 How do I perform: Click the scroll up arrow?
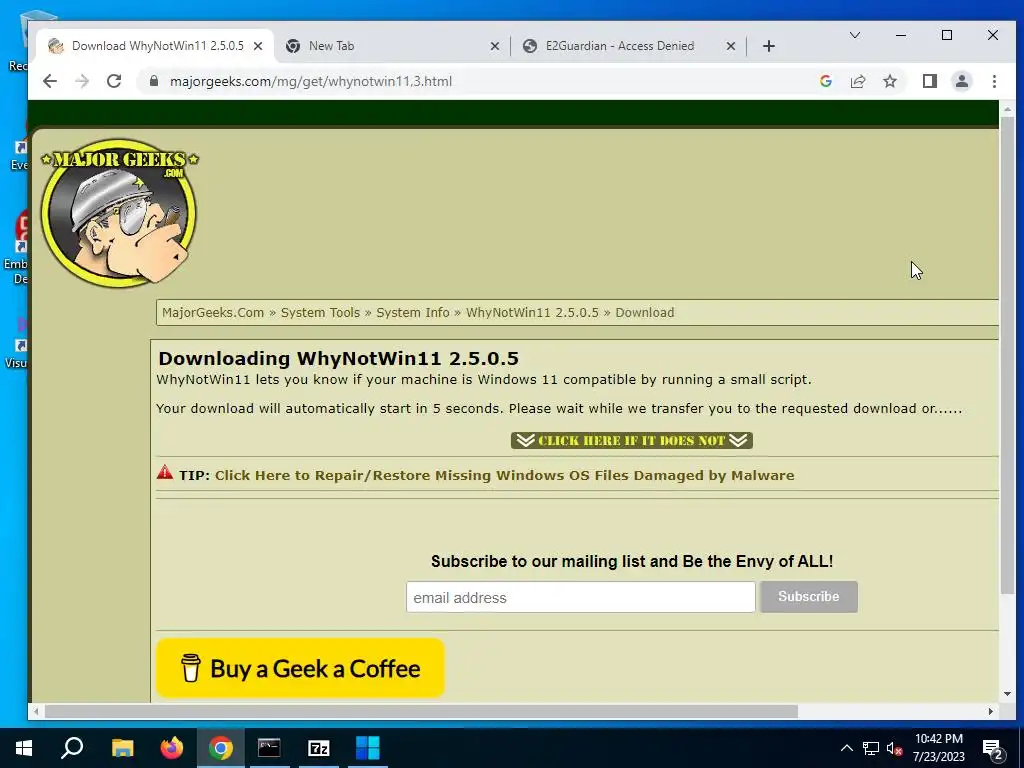pyautogui.click(x=1007, y=109)
